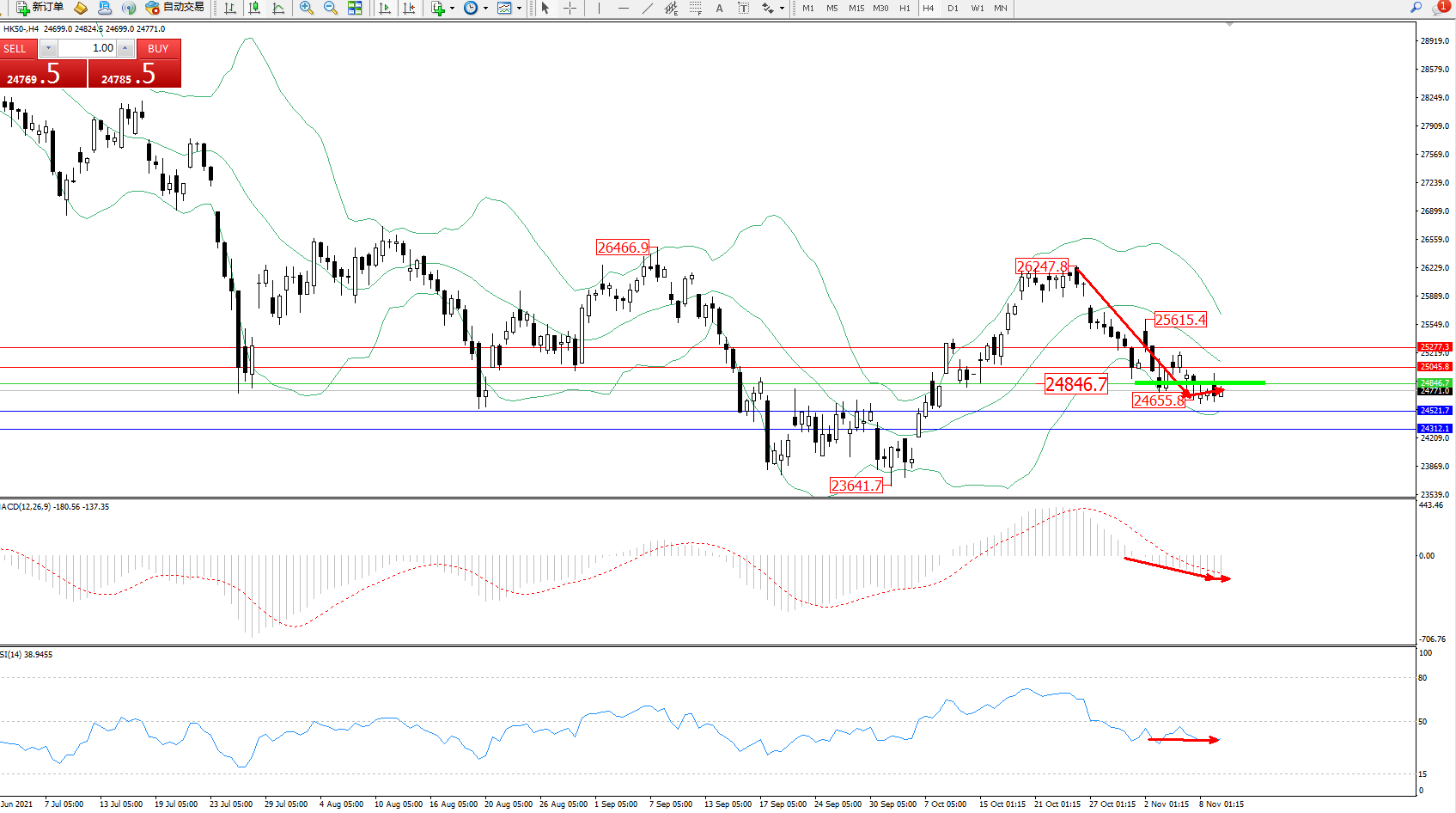1456x813 pixels.
Task: Select the vertical line drawing tool
Action: pos(600,8)
